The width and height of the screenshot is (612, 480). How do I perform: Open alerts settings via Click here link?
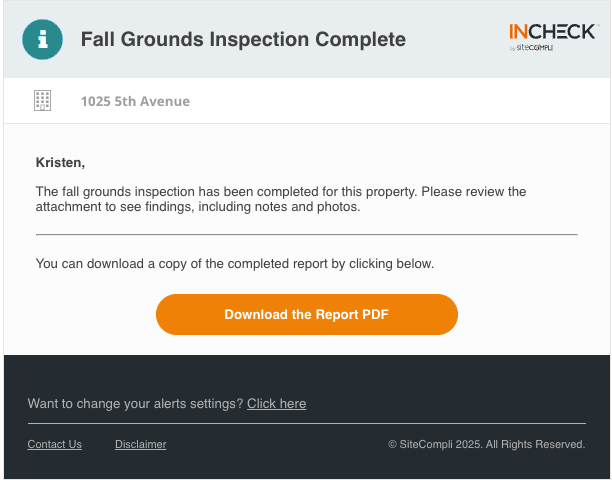coord(276,404)
